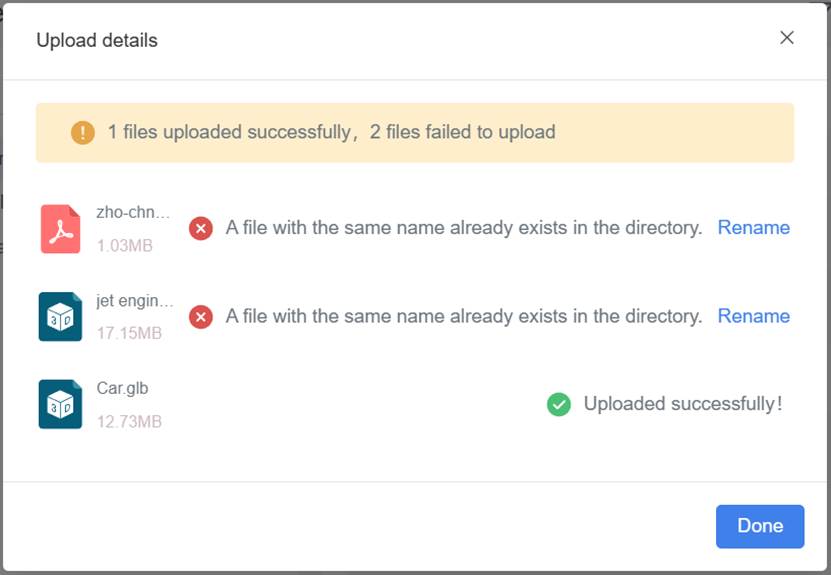
Task: Click the upload summary banner message
Action: (331, 132)
